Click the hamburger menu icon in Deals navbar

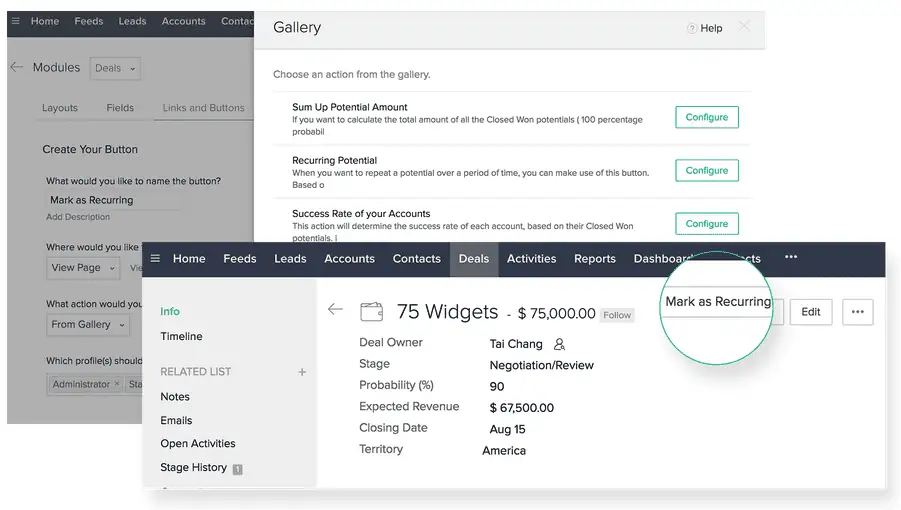155,258
